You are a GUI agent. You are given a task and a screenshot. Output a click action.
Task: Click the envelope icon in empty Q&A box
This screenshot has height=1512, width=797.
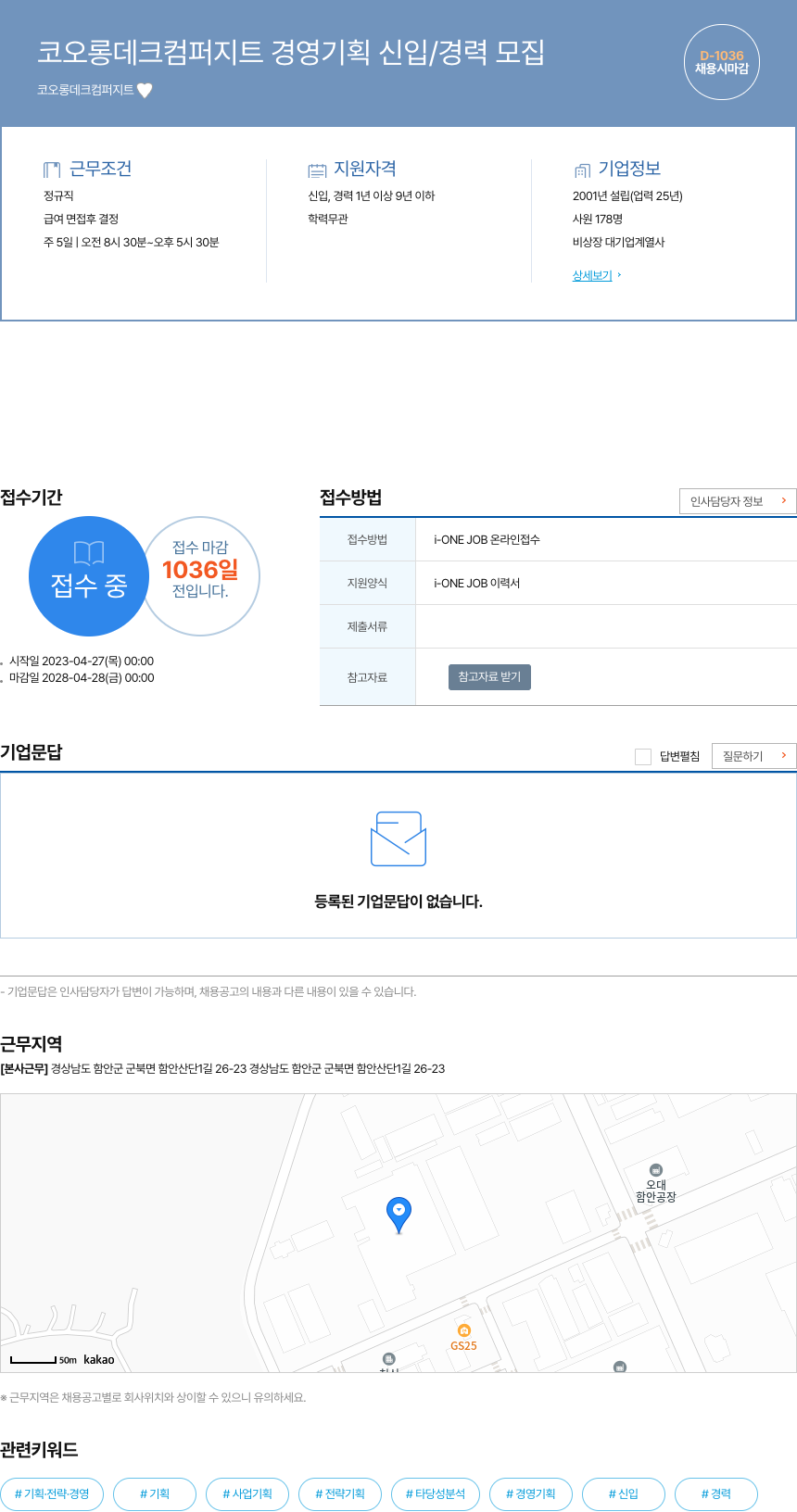click(398, 838)
